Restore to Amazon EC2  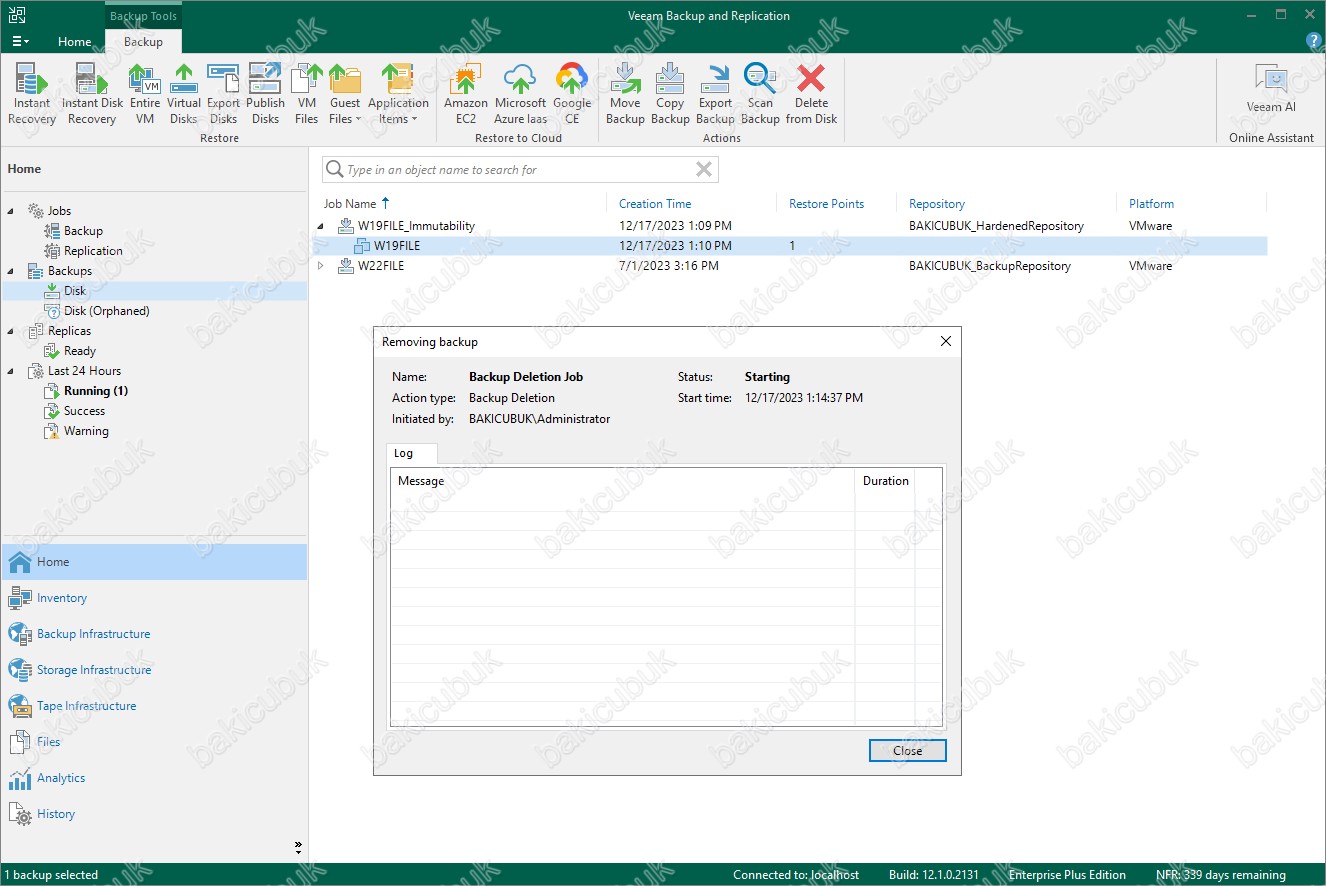[465, 94]
